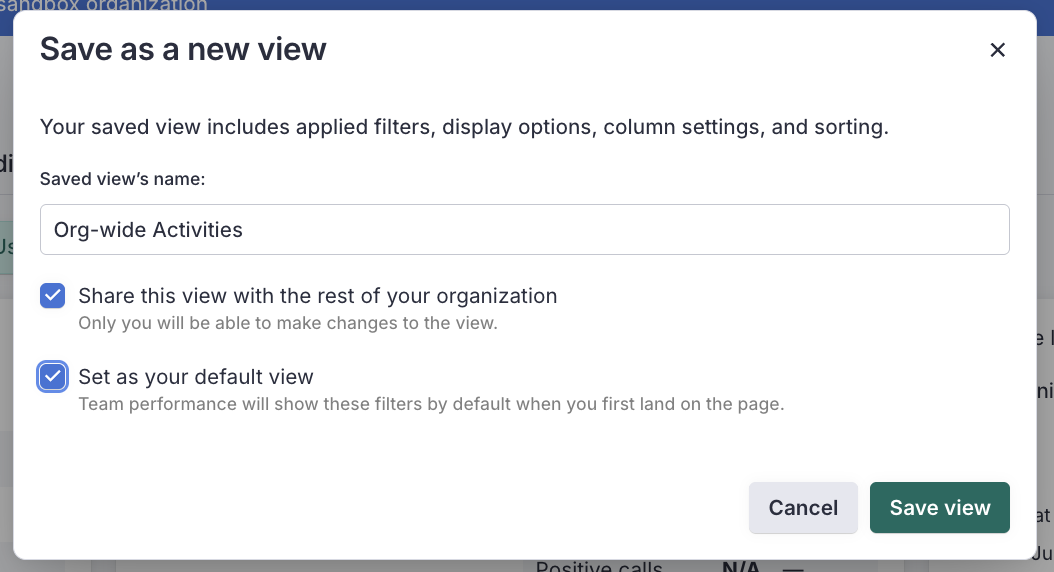Click the 'Save as a new view' heading
This screenshot has width=1054, height=572.
pyautogui.click(x=183, y=49)
